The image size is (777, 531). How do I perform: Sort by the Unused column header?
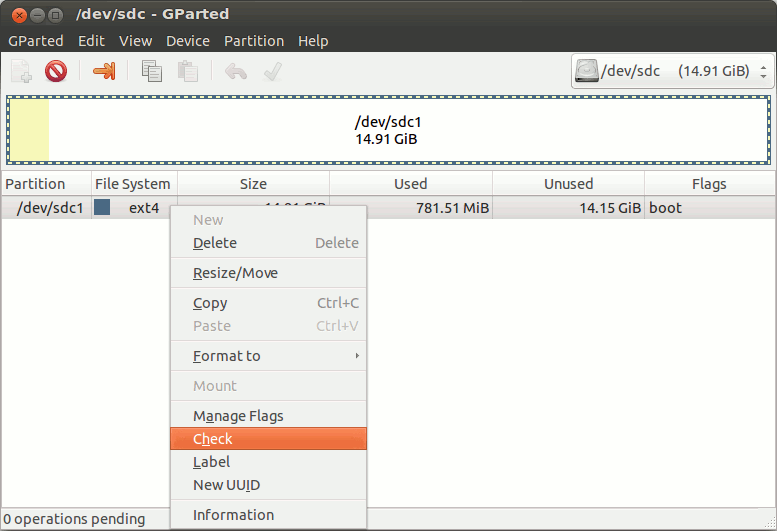pos(568,184)
